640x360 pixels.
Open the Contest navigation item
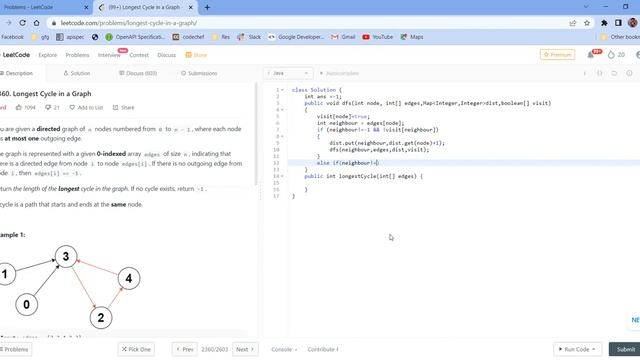[x=139, y=55]
